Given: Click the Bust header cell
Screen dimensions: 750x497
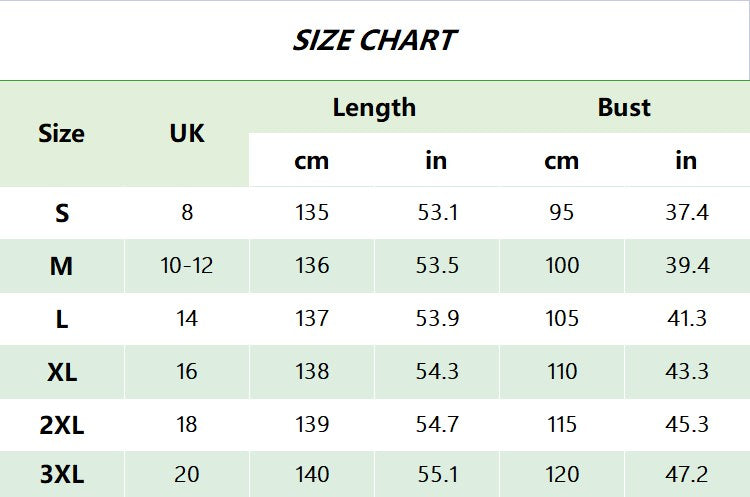Looking at the screenshot, I should coord(624,108).
